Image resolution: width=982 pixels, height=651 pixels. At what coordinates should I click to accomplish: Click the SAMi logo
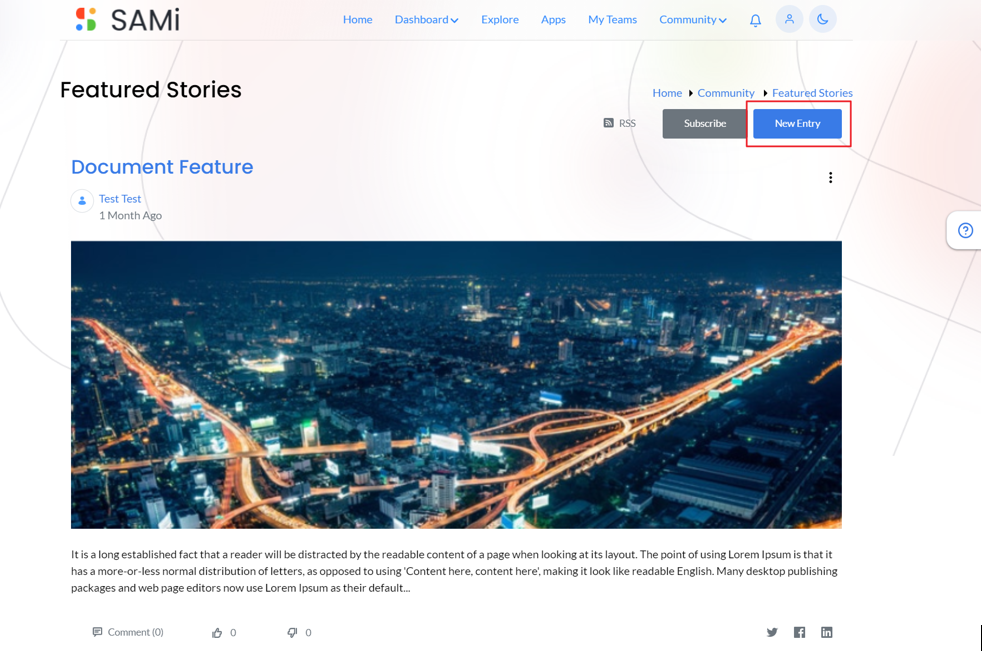point(127,19)
